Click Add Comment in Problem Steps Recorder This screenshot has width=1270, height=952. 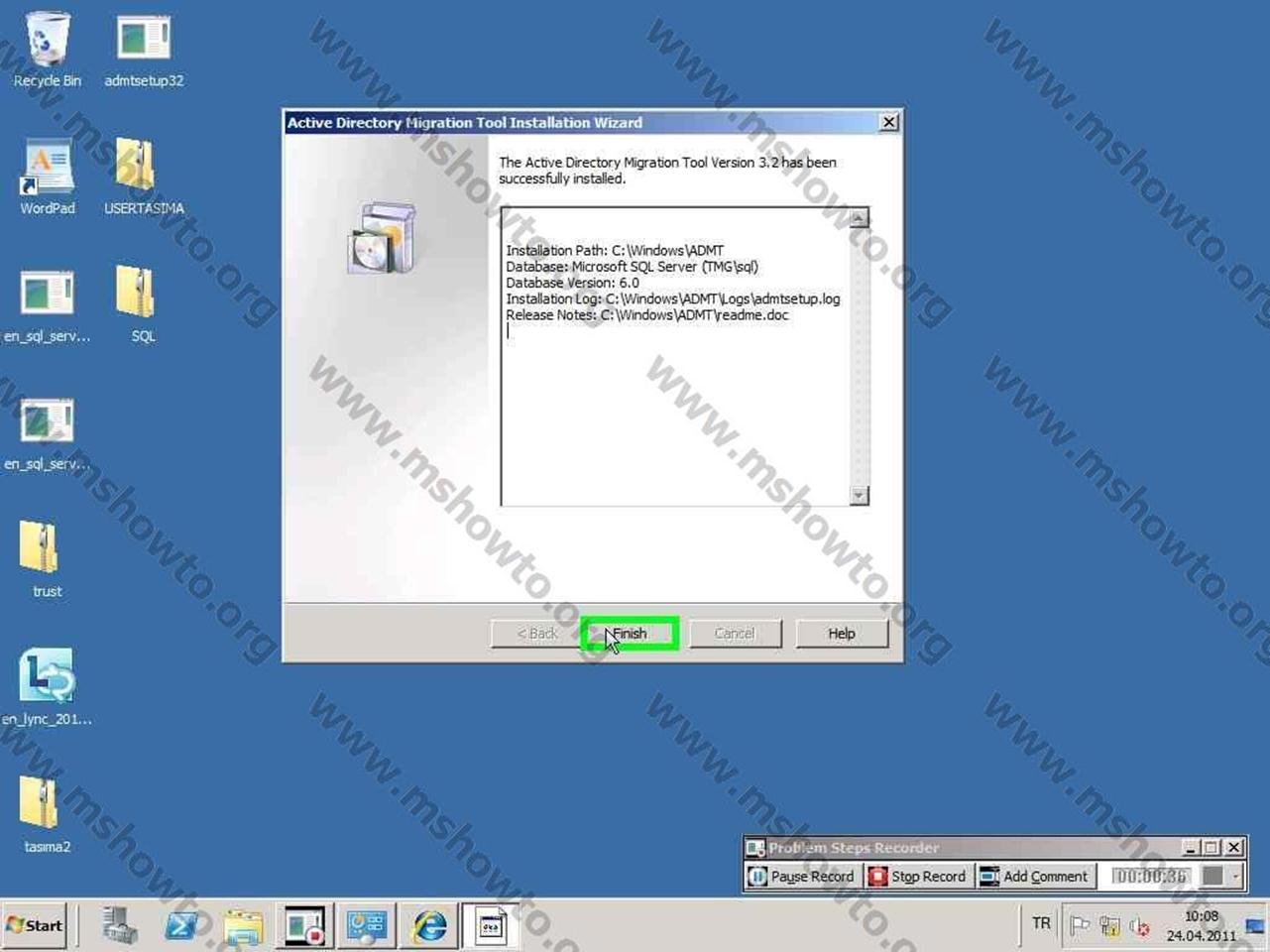[1034, 877]
